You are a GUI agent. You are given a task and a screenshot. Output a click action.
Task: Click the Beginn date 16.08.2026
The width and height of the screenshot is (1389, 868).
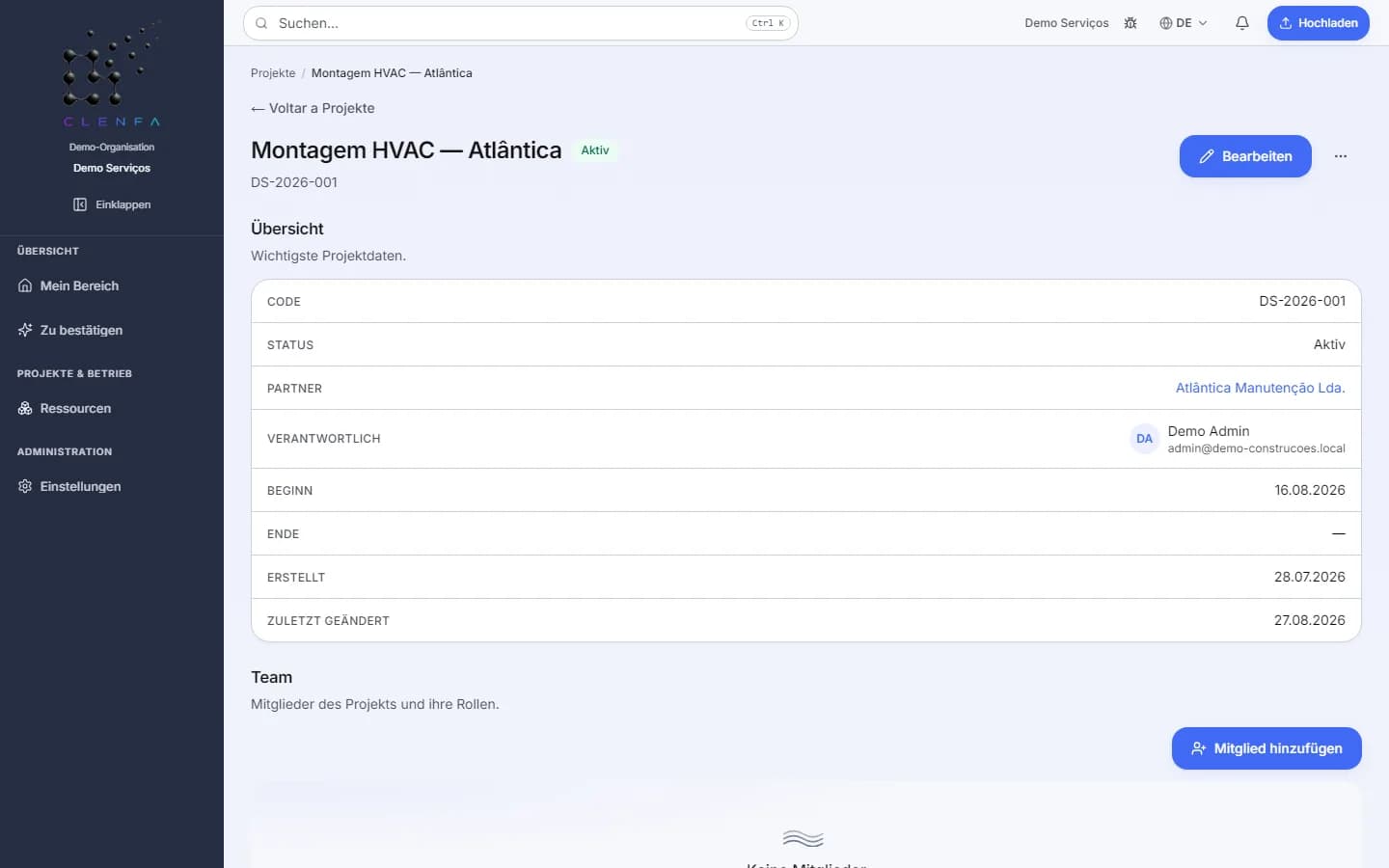(x=1310, y=490)
